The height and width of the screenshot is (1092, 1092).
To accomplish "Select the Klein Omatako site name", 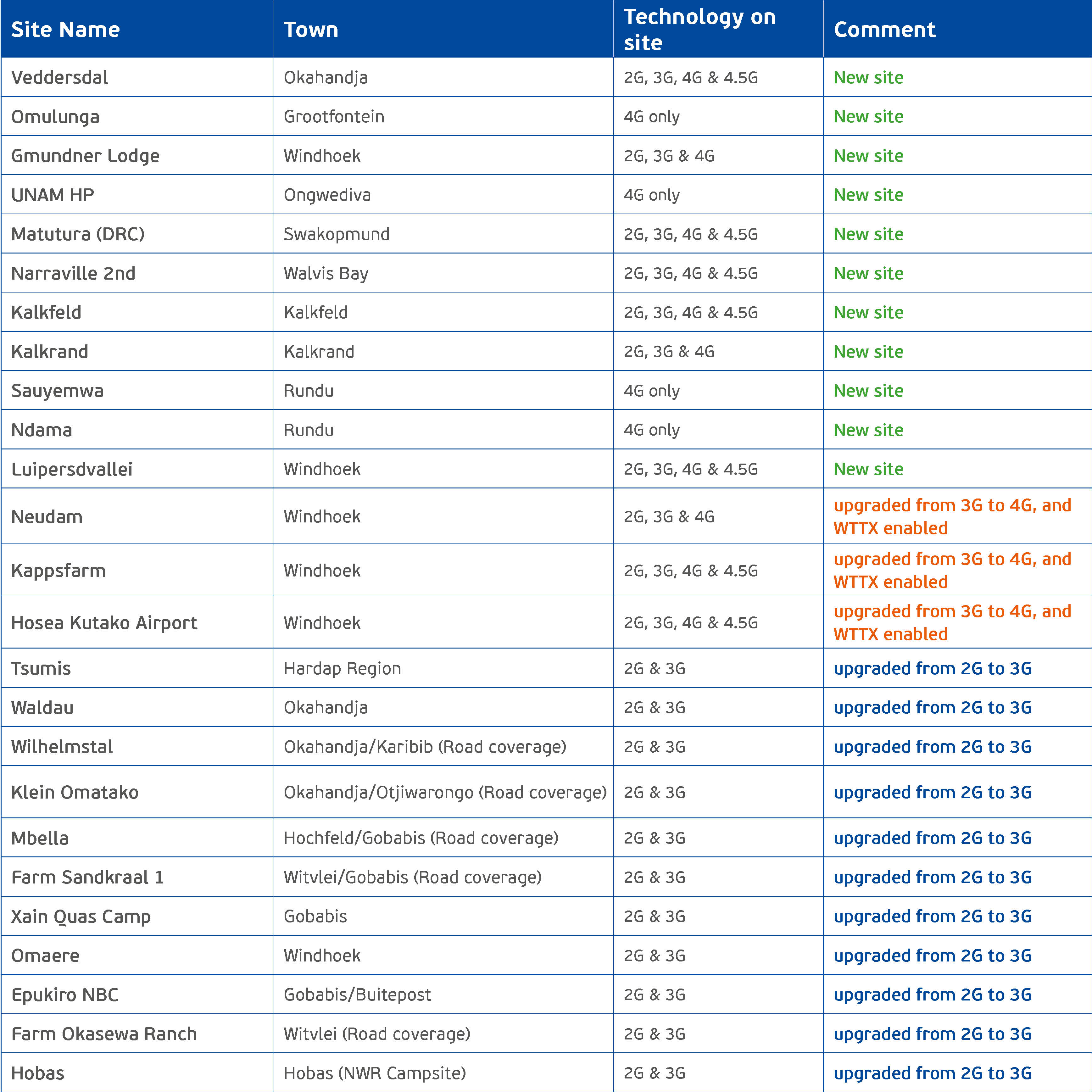I will coord(75,792).
